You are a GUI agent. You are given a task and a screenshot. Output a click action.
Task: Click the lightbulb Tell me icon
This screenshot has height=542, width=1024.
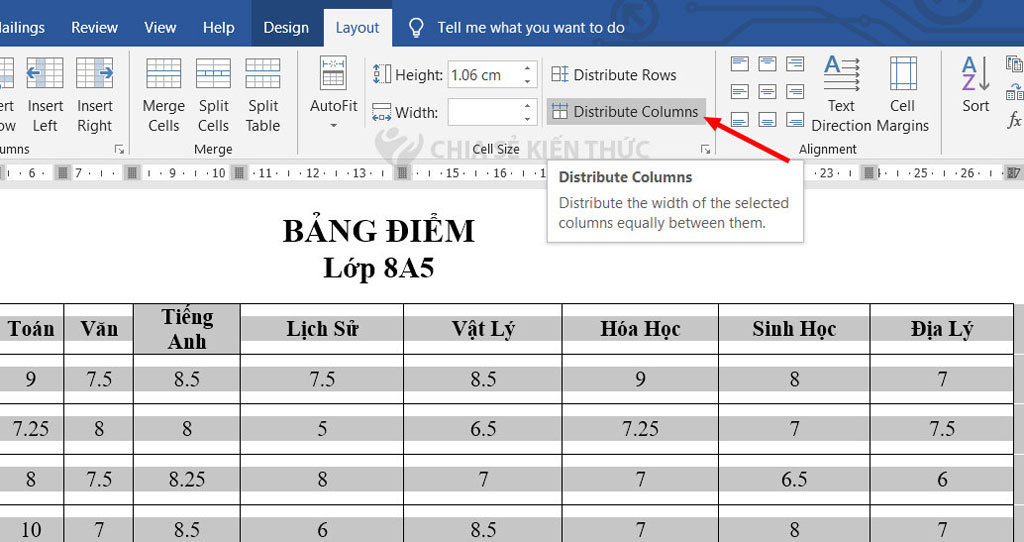point(416,27)
